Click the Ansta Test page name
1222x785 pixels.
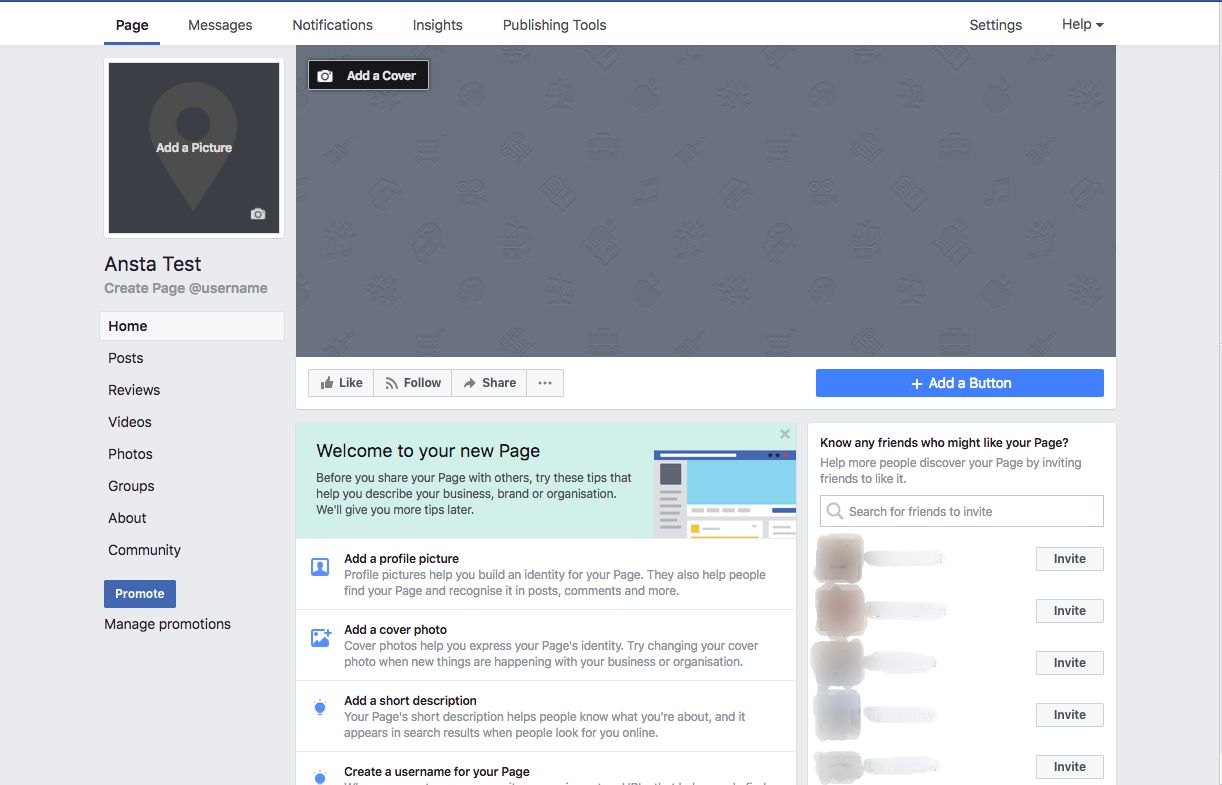tap(153, 264)
